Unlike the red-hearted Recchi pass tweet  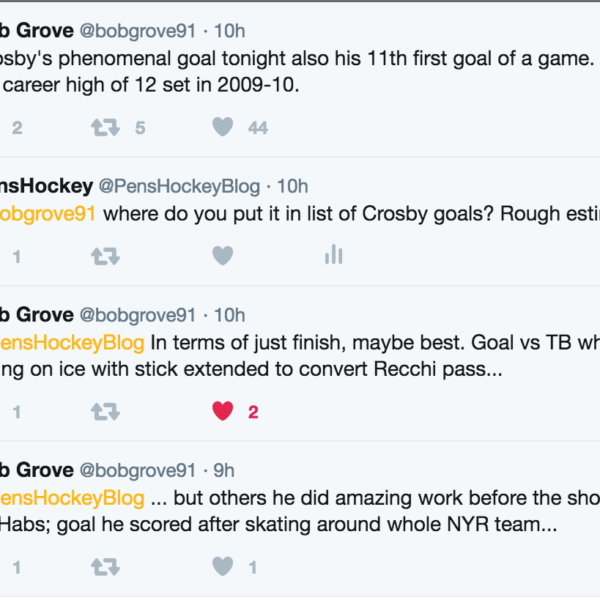click(x=223, y=411)
